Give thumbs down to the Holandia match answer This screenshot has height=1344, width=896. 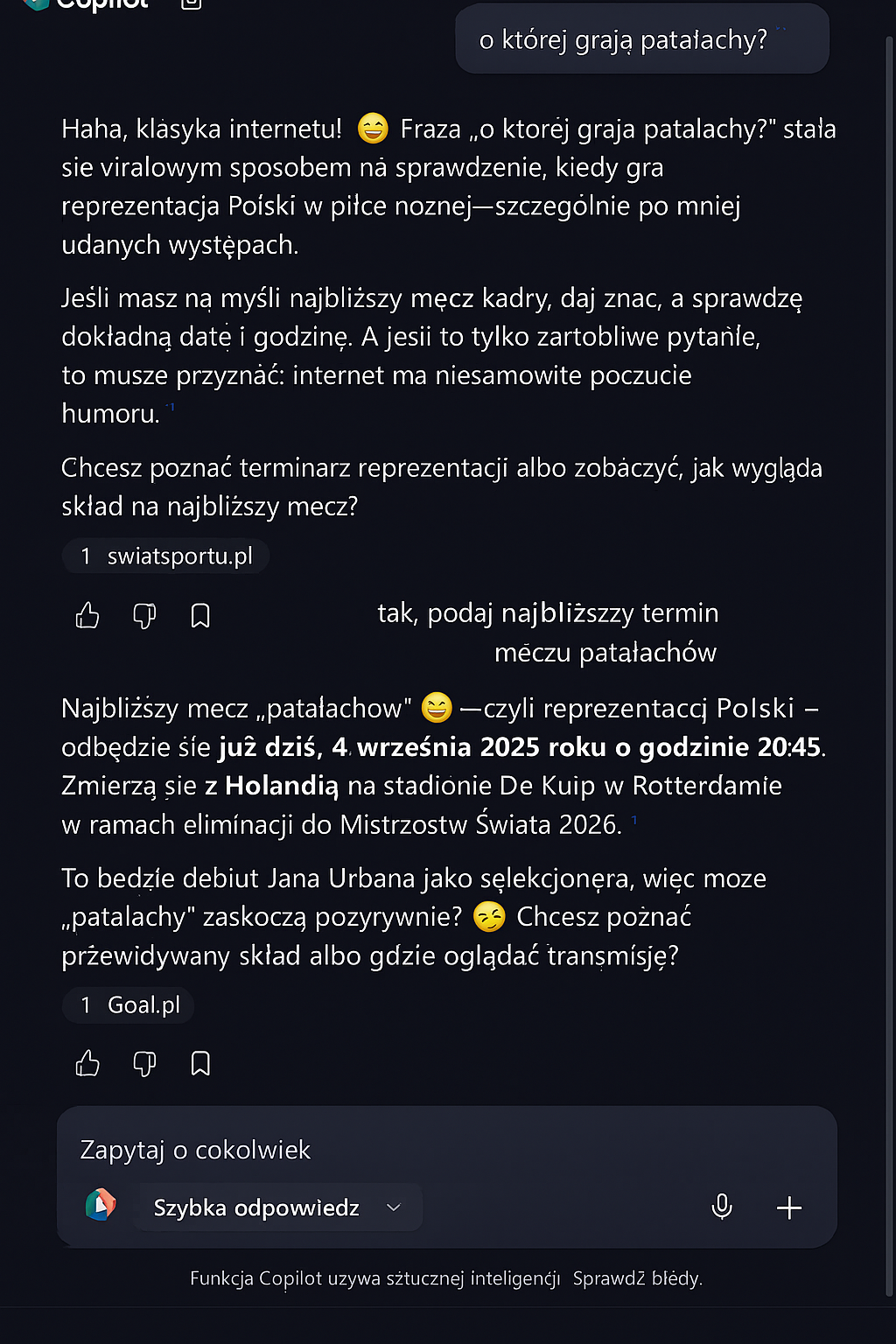coord(144,1063)
